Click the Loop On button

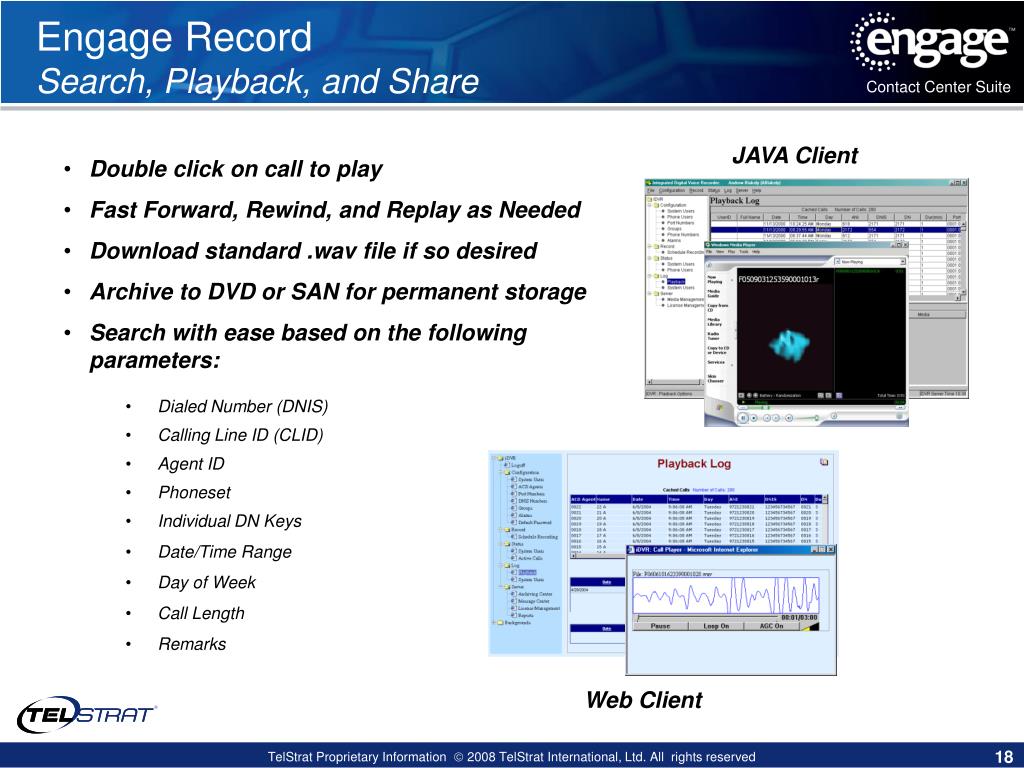coord(716,626)
